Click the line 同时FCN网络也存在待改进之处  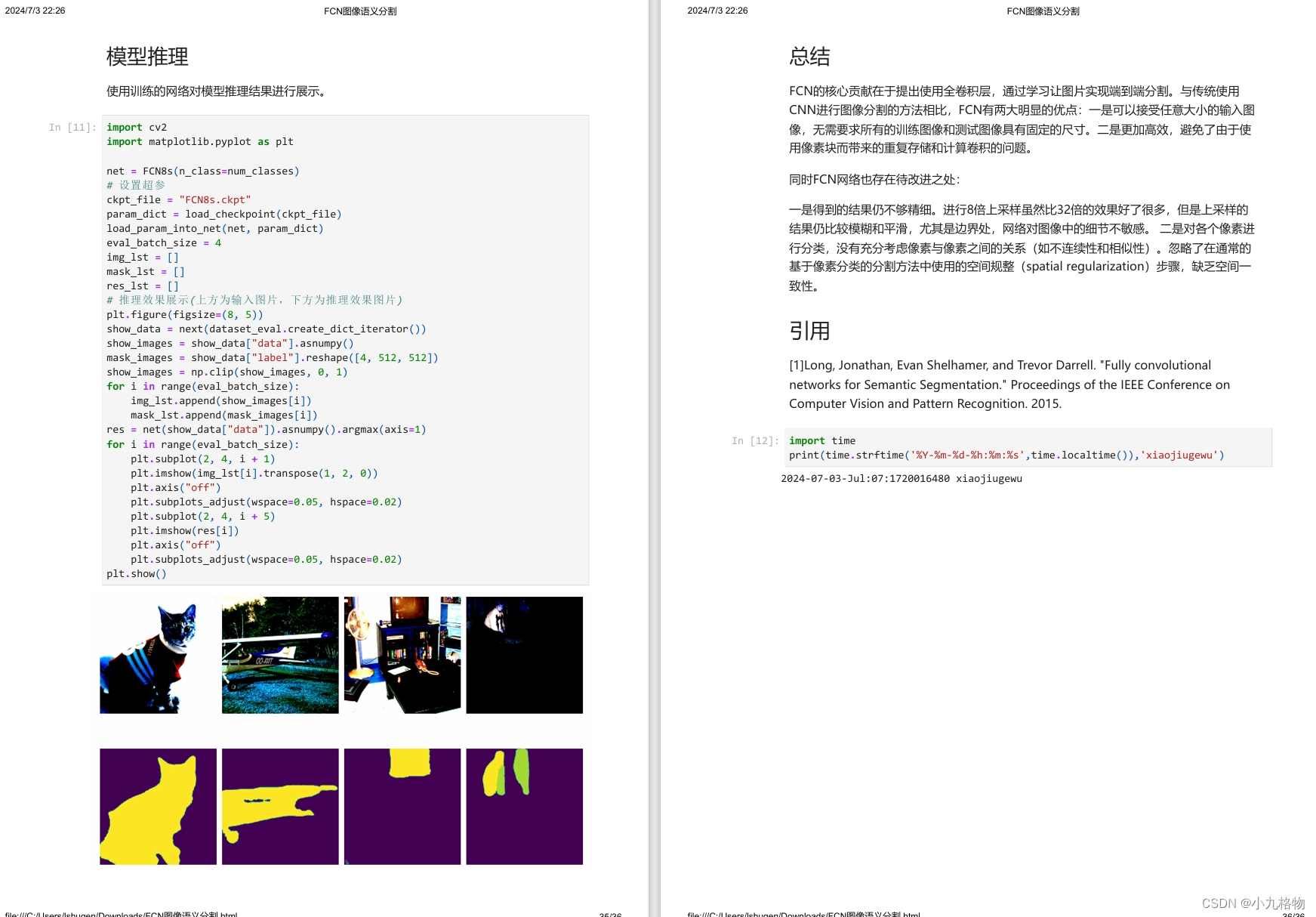point(874,180)
